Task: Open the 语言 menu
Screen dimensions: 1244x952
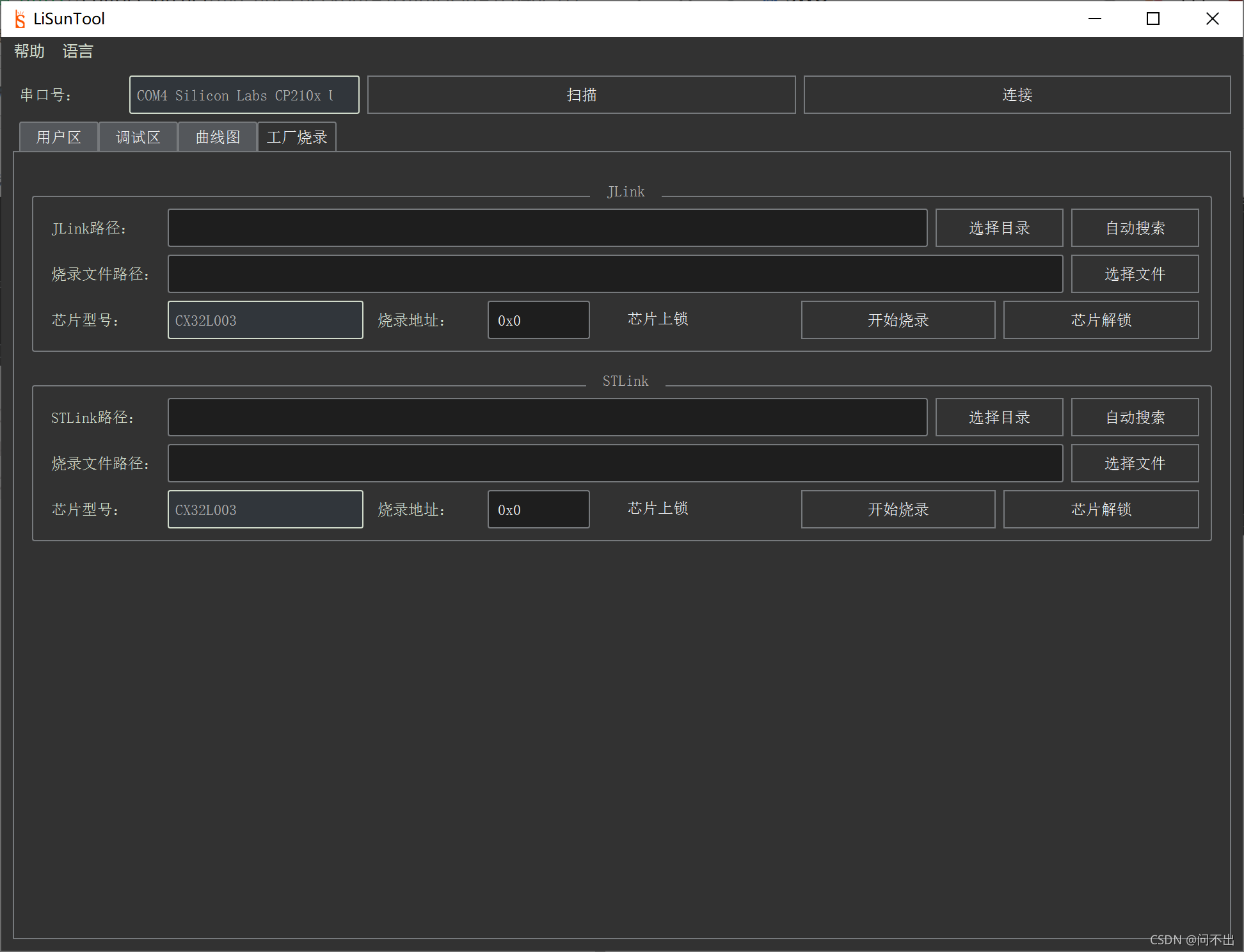Action: point(78,51)
